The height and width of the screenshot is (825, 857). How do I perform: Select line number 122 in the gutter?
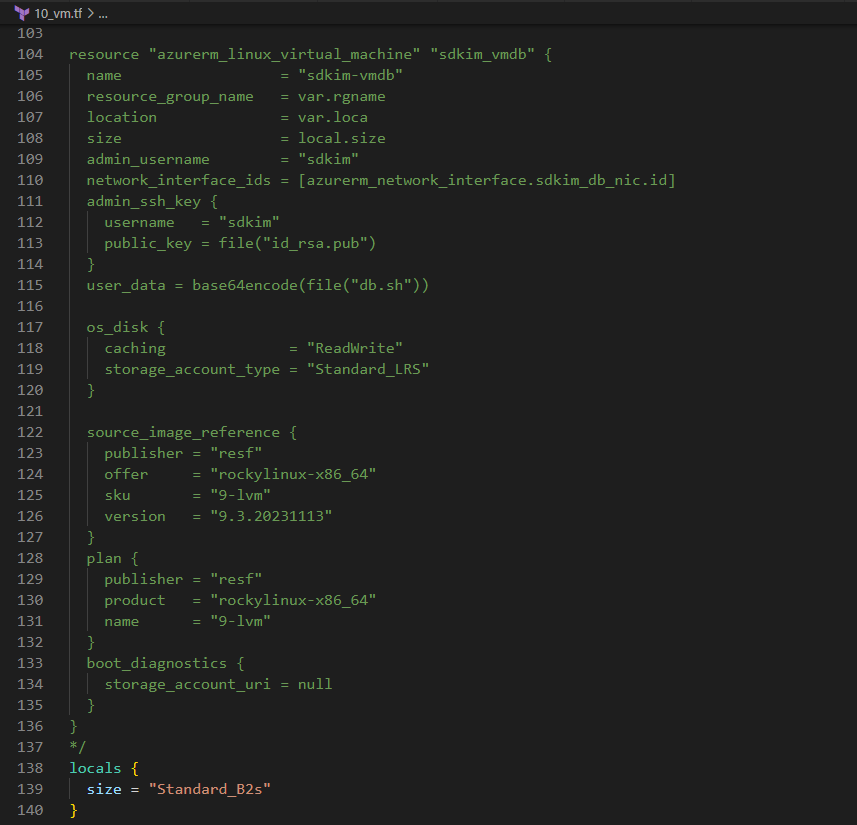click(30, 432)
